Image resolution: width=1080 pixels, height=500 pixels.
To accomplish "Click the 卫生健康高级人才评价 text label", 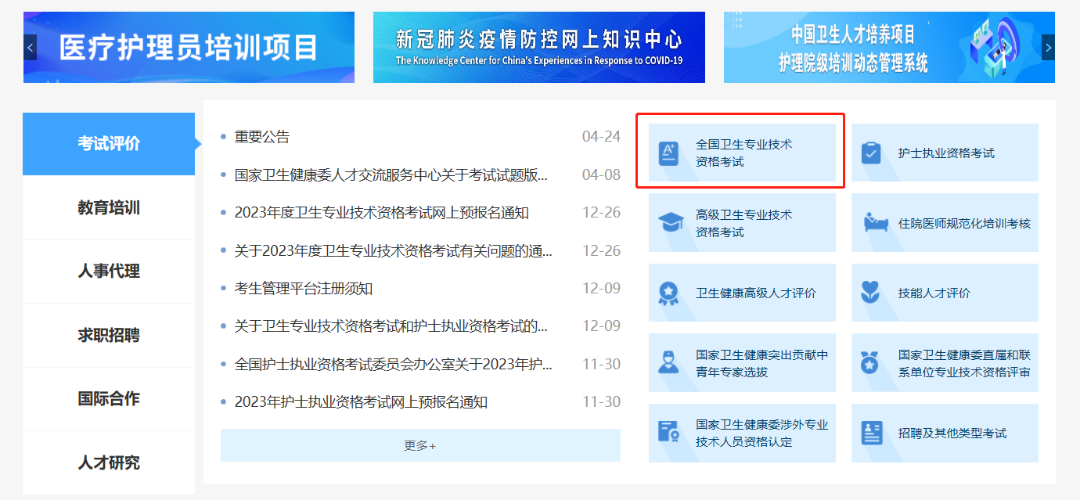I will pyautogui.click(x=756, y=293).
